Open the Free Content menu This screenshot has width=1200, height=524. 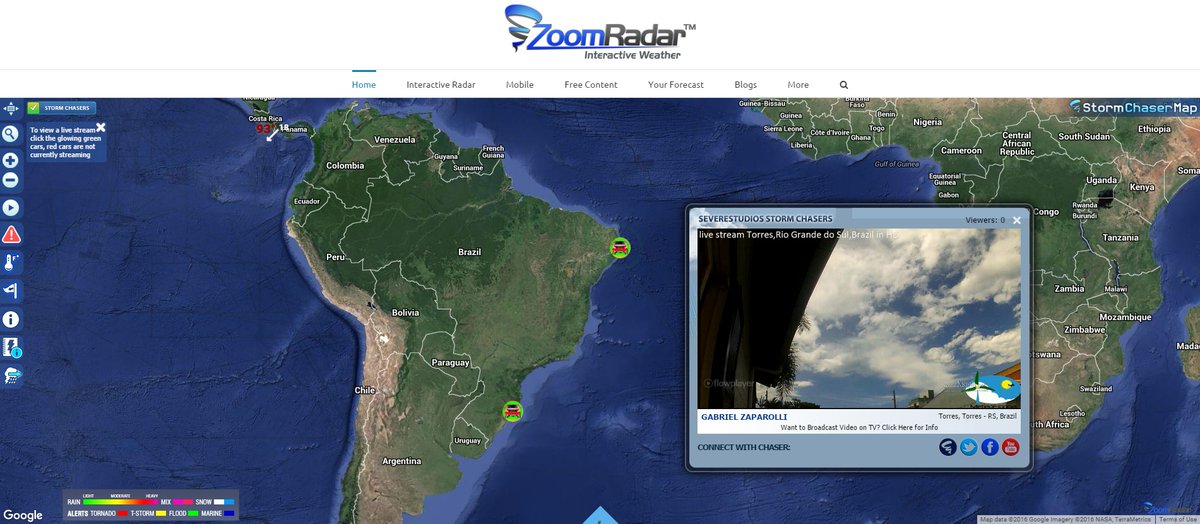tap(591, 85)
